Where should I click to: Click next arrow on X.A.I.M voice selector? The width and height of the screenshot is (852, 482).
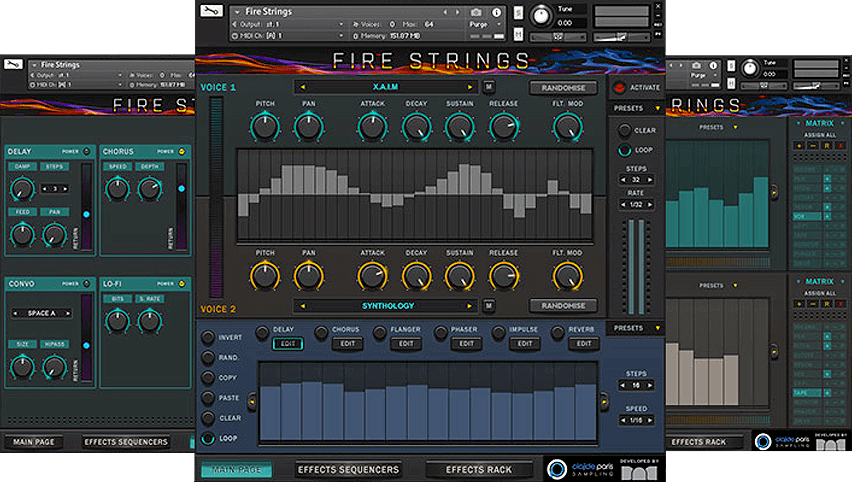tap(469, 88)
